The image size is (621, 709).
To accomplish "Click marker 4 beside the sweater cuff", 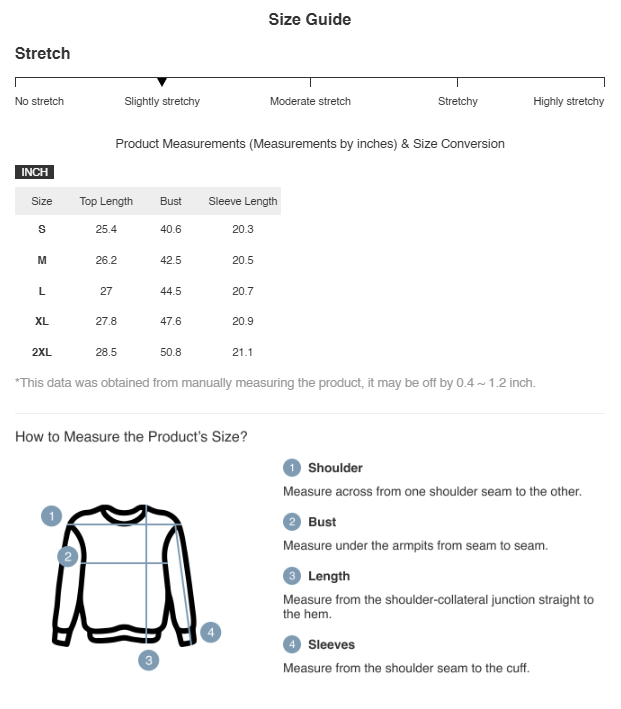I will pyautogui.click(x=210, y=632).
